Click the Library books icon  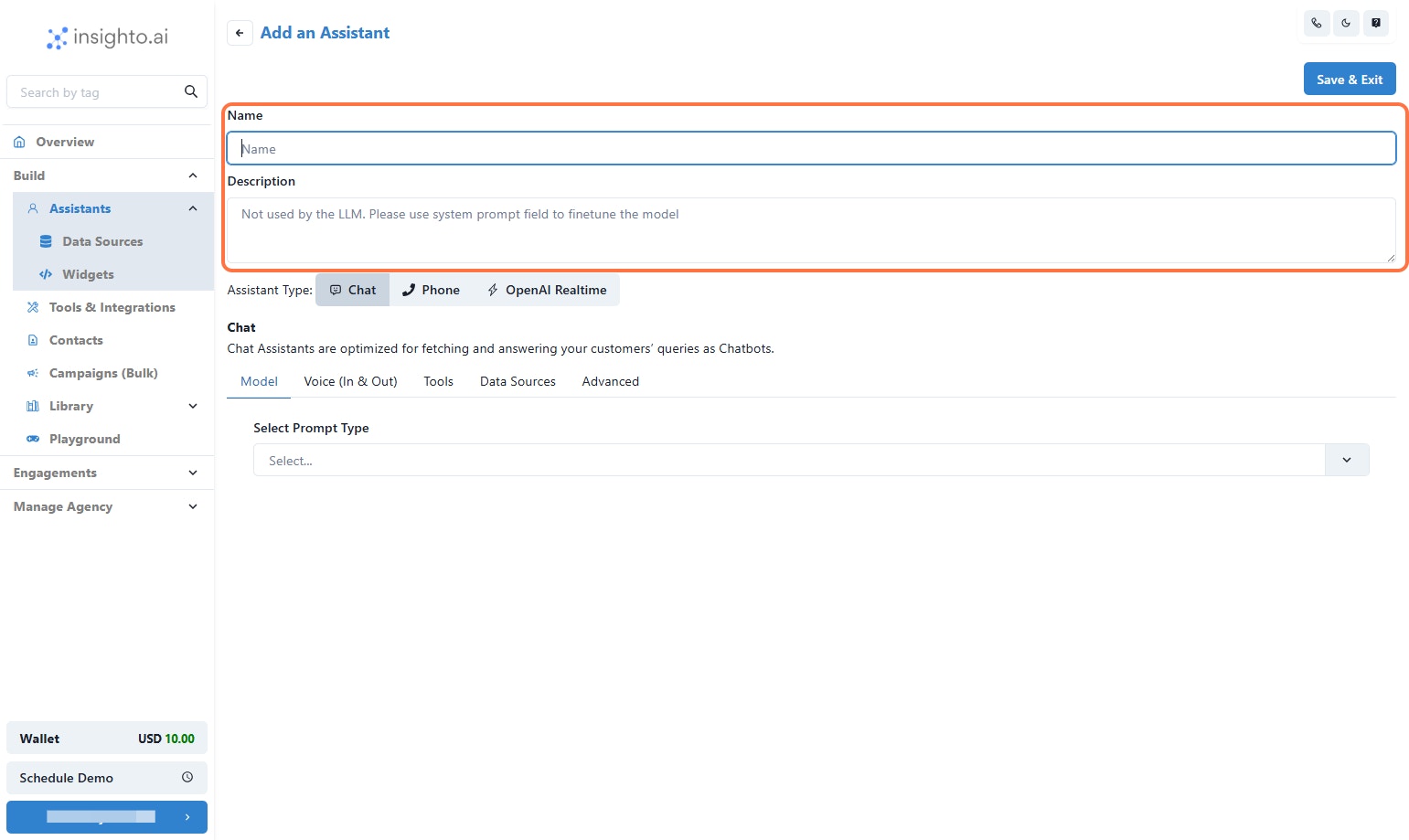point(33,406)
